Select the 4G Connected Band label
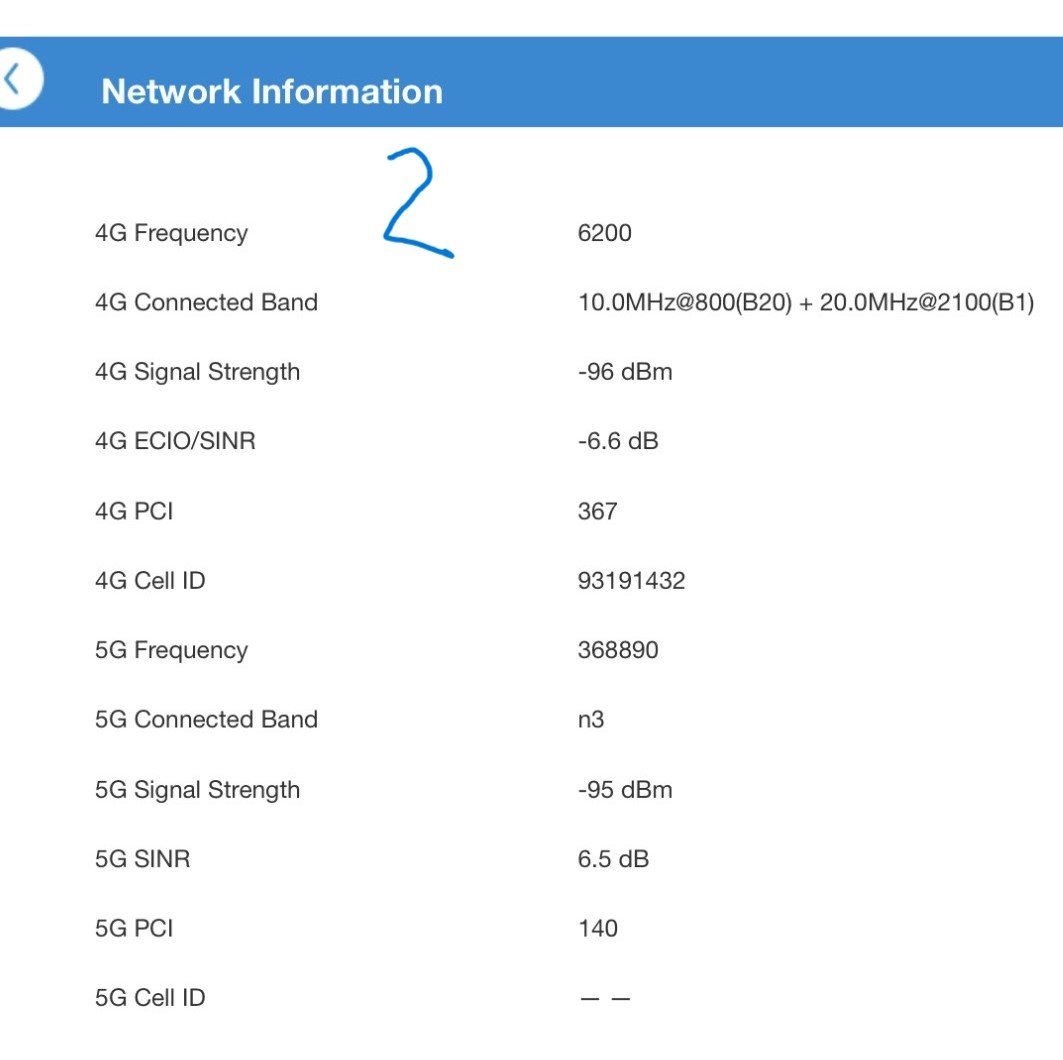 tap(206, 302)
